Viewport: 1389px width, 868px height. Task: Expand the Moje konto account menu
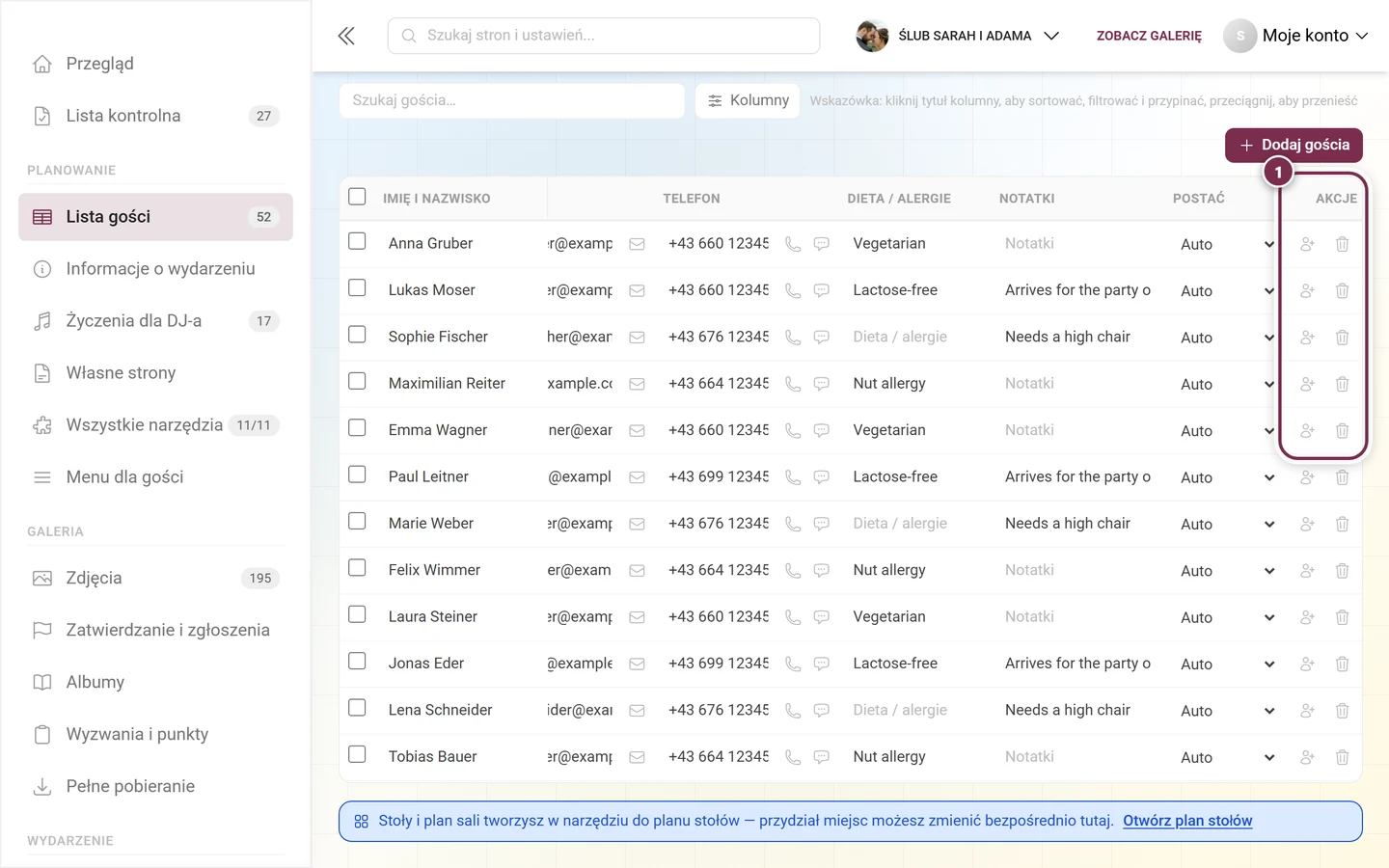(1296, 36)
